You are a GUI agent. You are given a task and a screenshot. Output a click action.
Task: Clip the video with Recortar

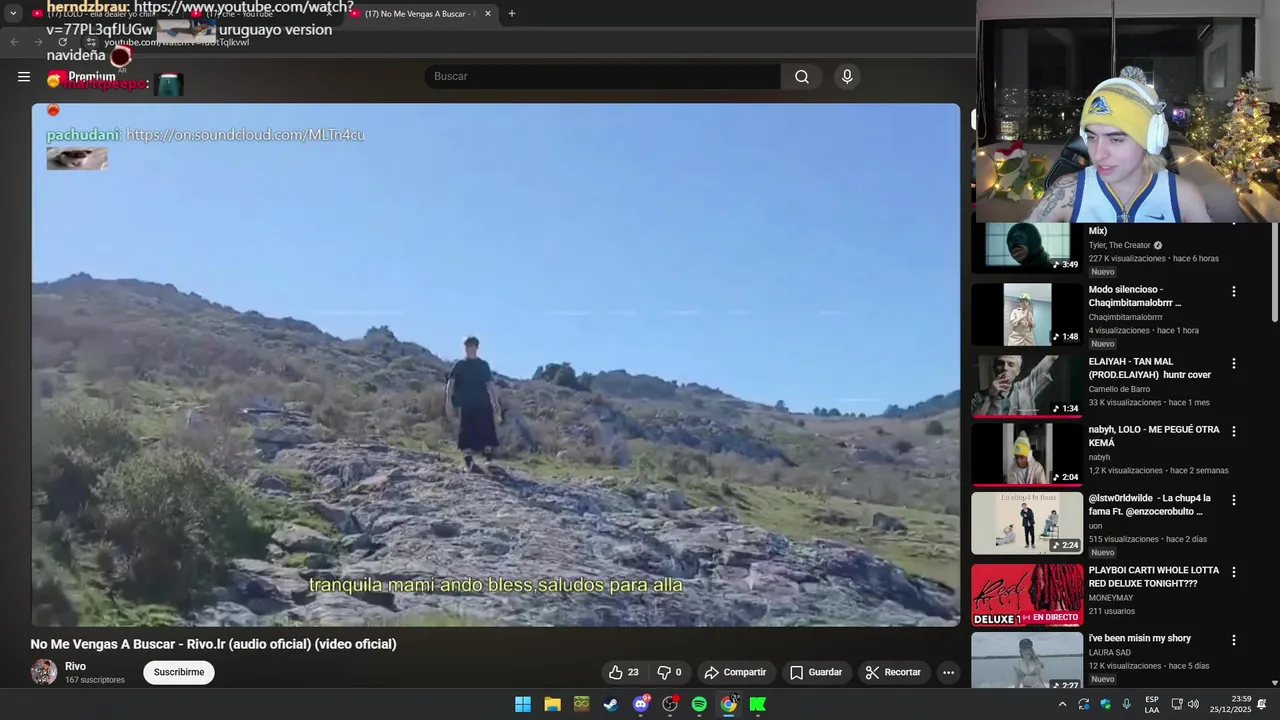[893, 672]
